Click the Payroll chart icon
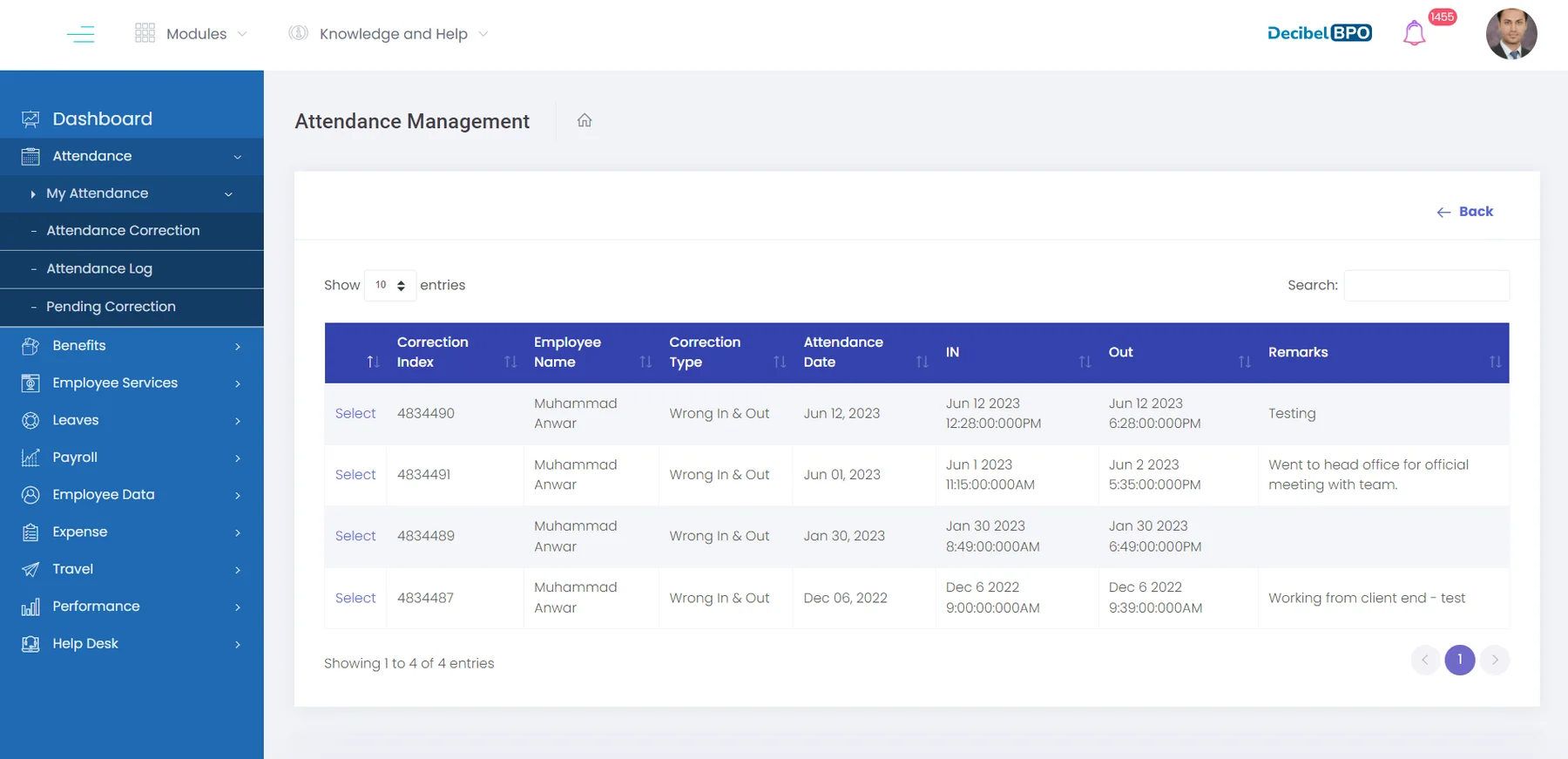 pos(30,457)
